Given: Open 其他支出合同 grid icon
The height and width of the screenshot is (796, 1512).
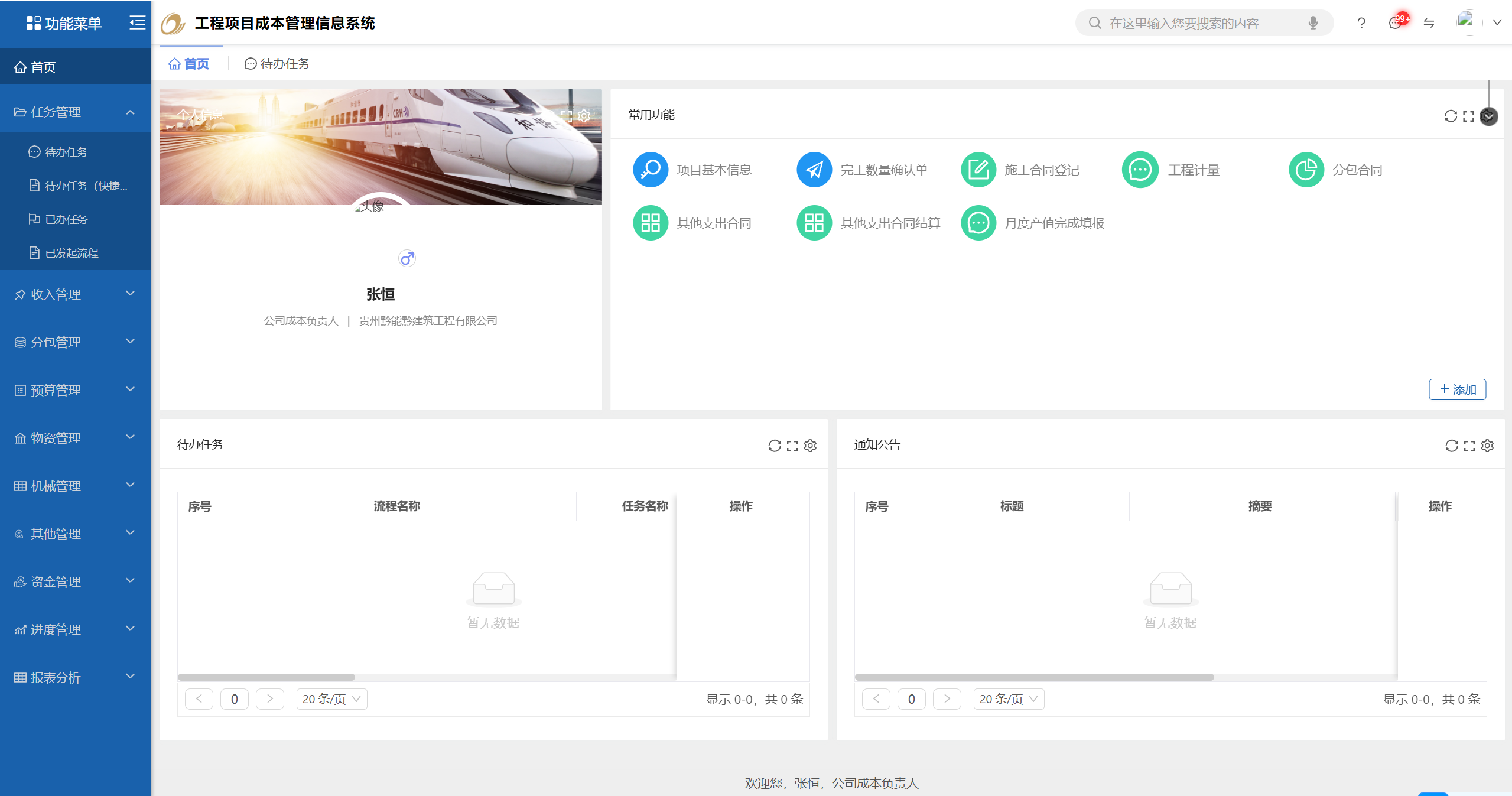Looking at the screenshot, I should click(651, 223).
